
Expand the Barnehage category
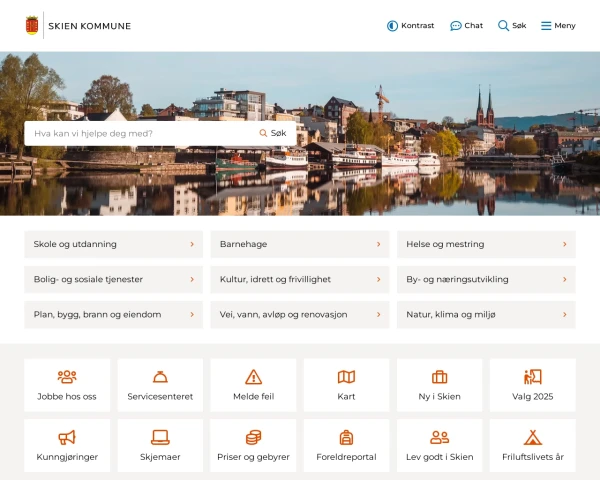299,244
